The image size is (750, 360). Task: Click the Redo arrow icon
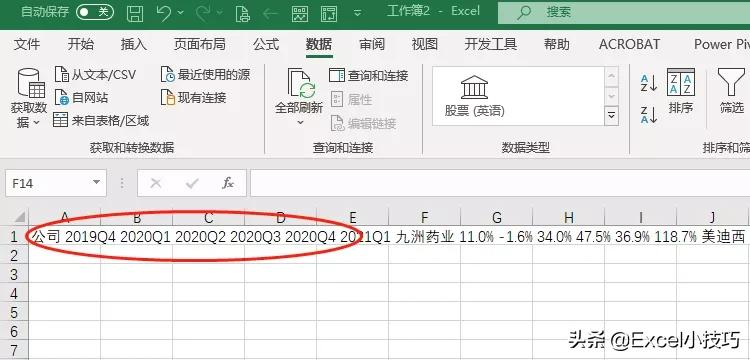click(x=203, y=13)
